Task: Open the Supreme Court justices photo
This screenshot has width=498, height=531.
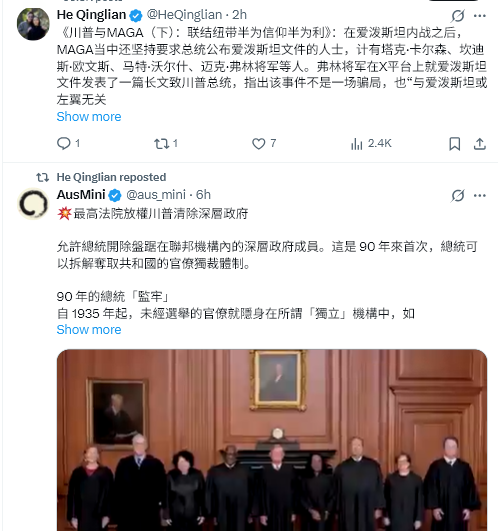Action: (272, 440)
